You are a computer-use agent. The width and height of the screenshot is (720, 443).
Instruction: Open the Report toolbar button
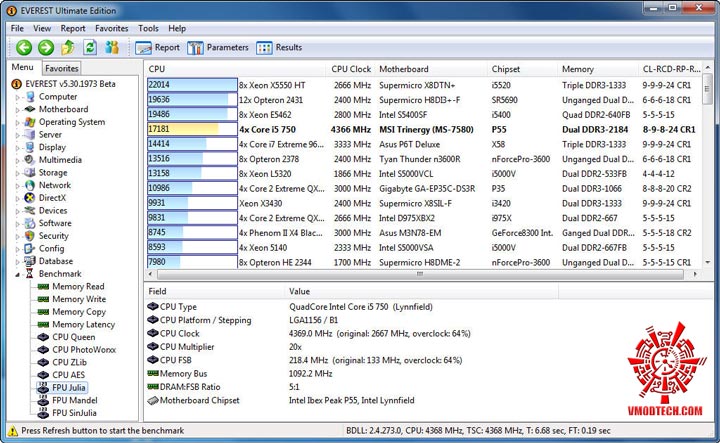coord(157,47)
